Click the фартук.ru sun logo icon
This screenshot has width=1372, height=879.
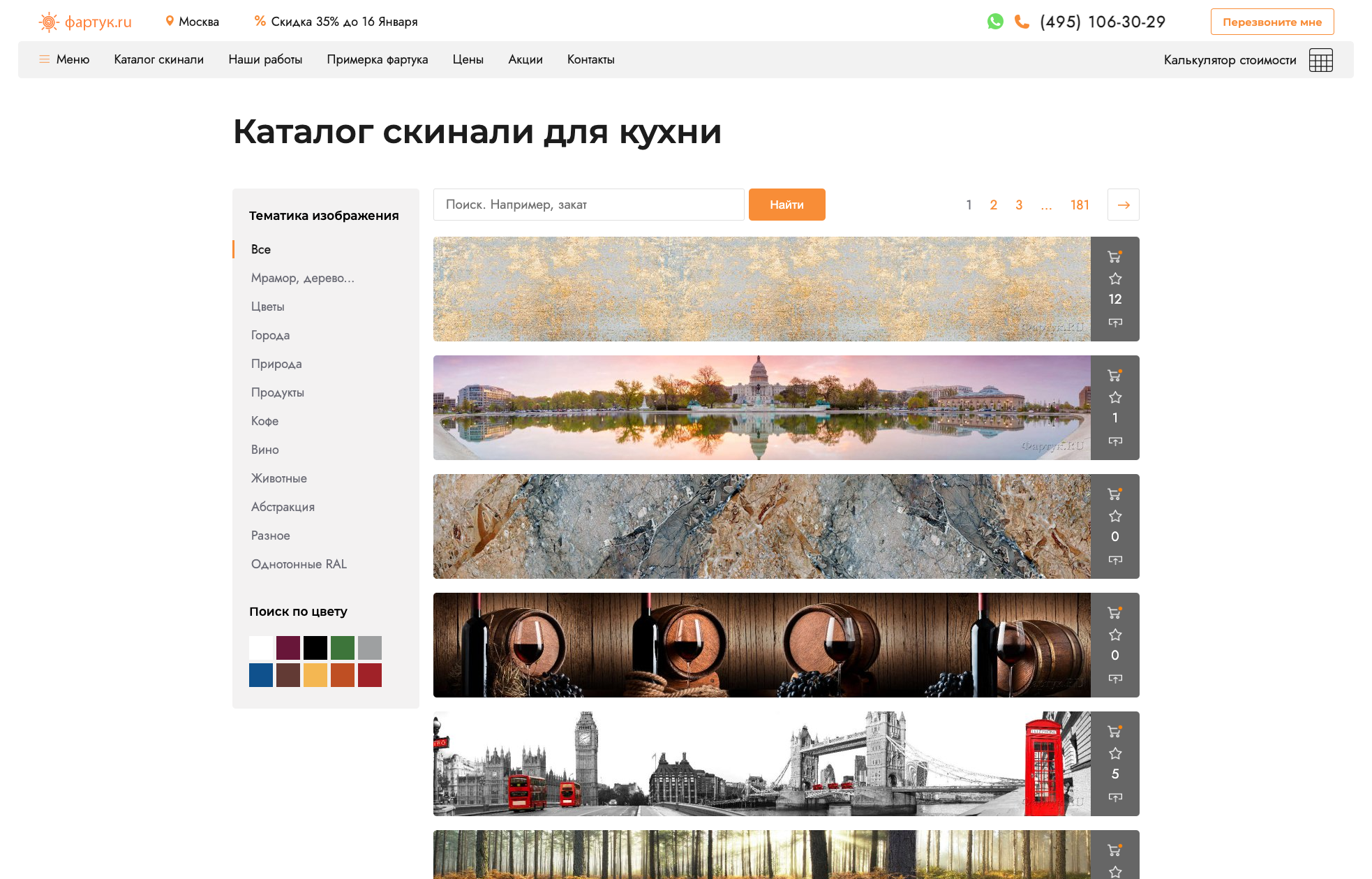point(48,22)
